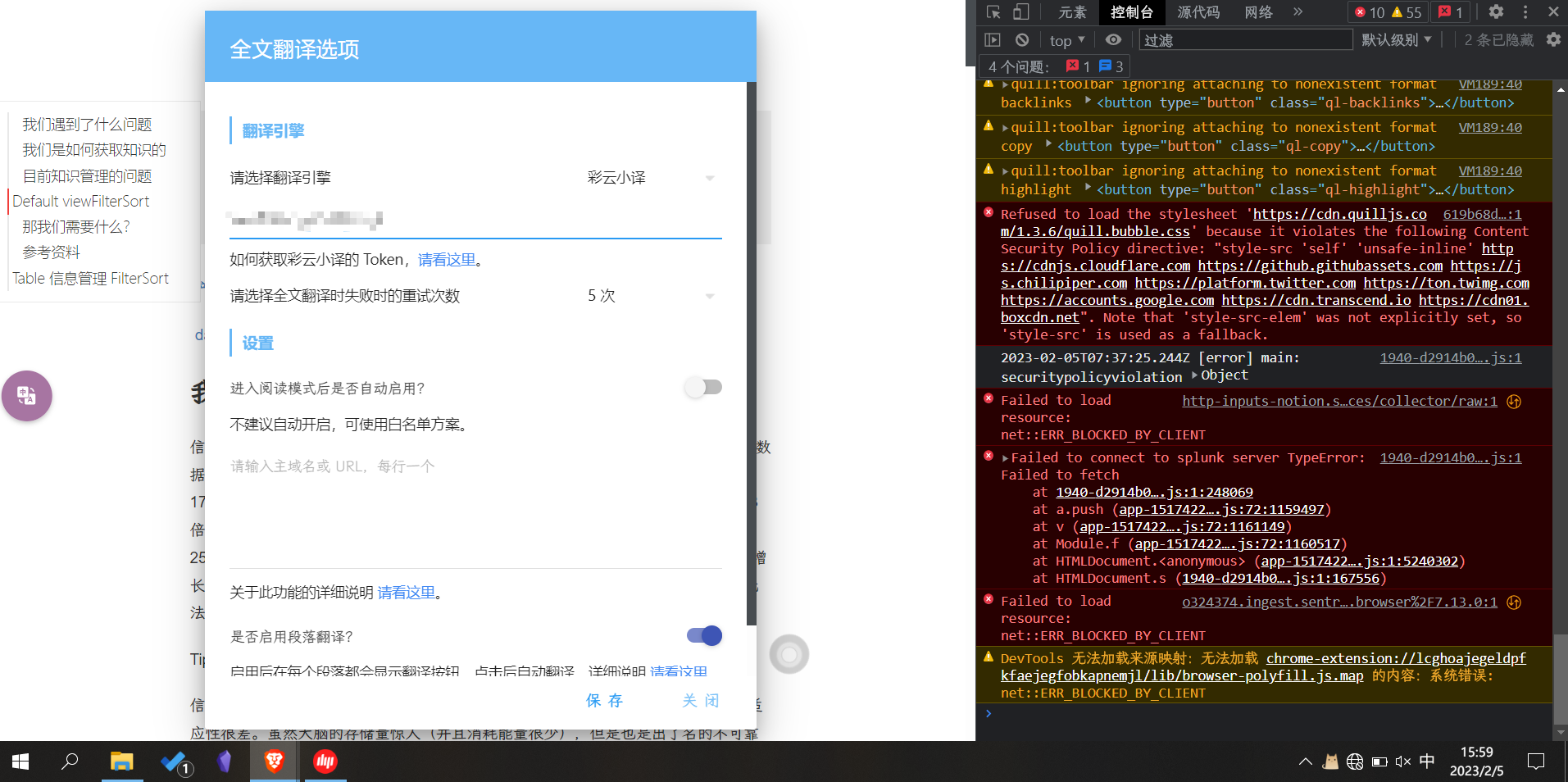This screenshot has height=782, width=1568.
Task: Switch to the 源代码 tab
Action: (x=1197, y=12)
